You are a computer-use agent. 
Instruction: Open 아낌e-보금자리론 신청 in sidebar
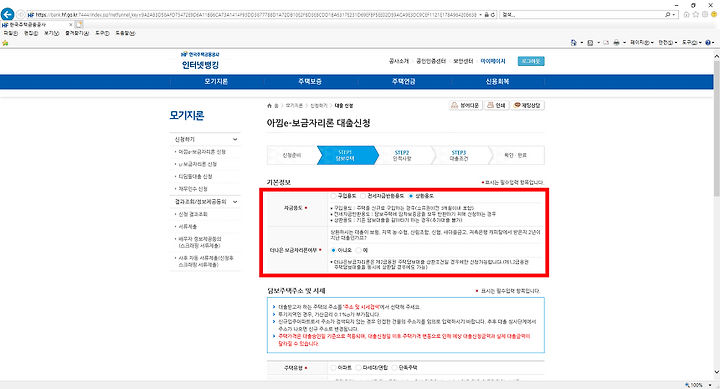(202, 152)
